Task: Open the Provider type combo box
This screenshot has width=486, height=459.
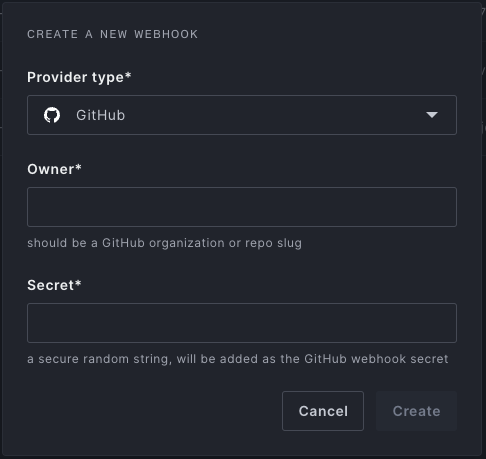Action: click(242, 115)
